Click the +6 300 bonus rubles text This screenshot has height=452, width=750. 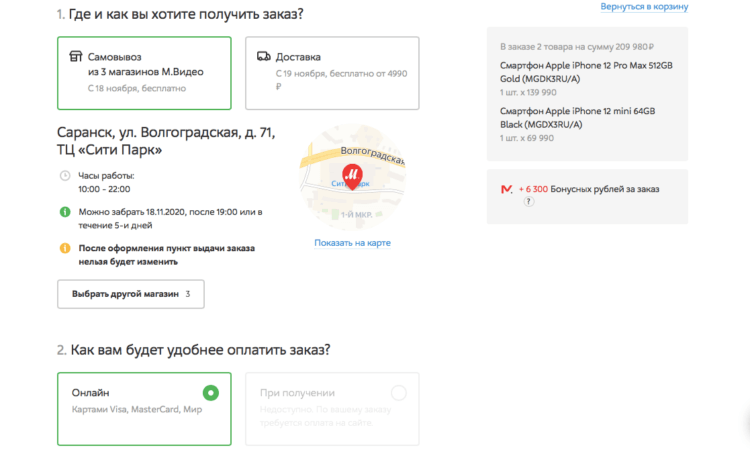tap(589, 189)
